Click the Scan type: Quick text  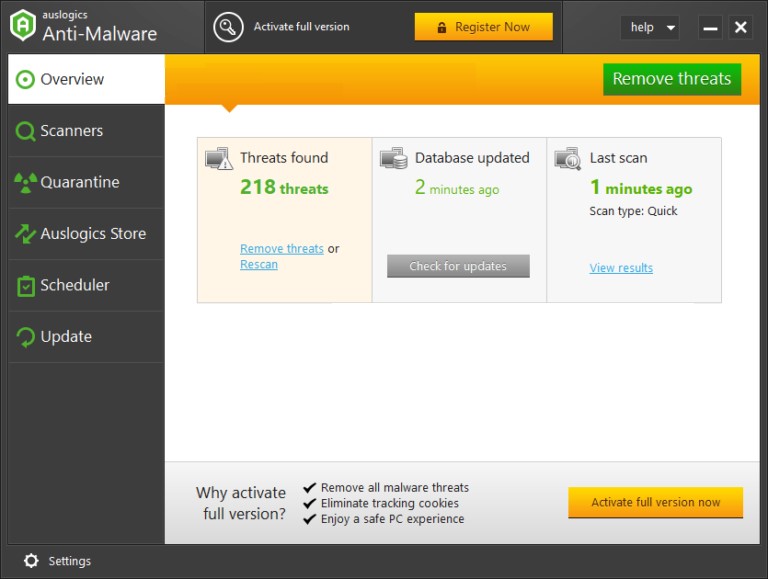633,211
